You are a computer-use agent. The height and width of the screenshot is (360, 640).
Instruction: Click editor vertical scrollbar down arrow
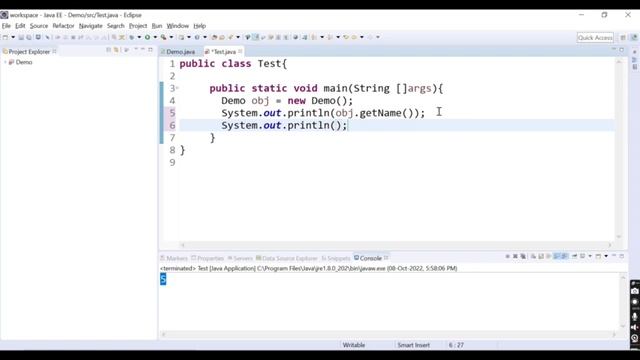click(x=619, y=237)
